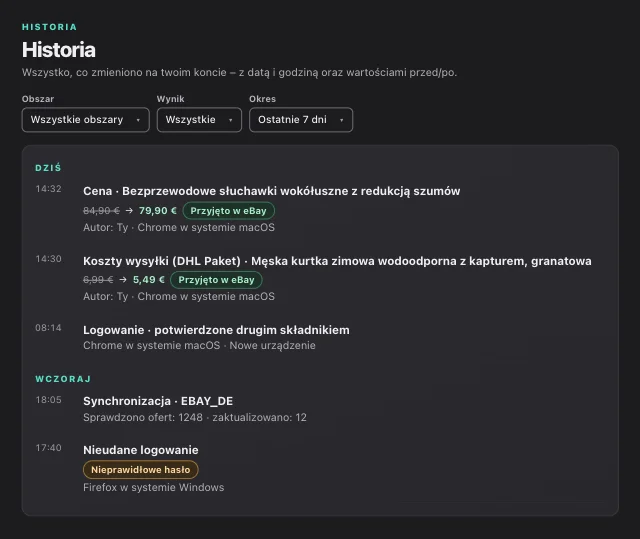The width and height of the screenshot is (640, 539).
Task: Open the Okres dropdown "Ostatnie 7 dni"
Action: pyautogui.click(x=301, y=120)
